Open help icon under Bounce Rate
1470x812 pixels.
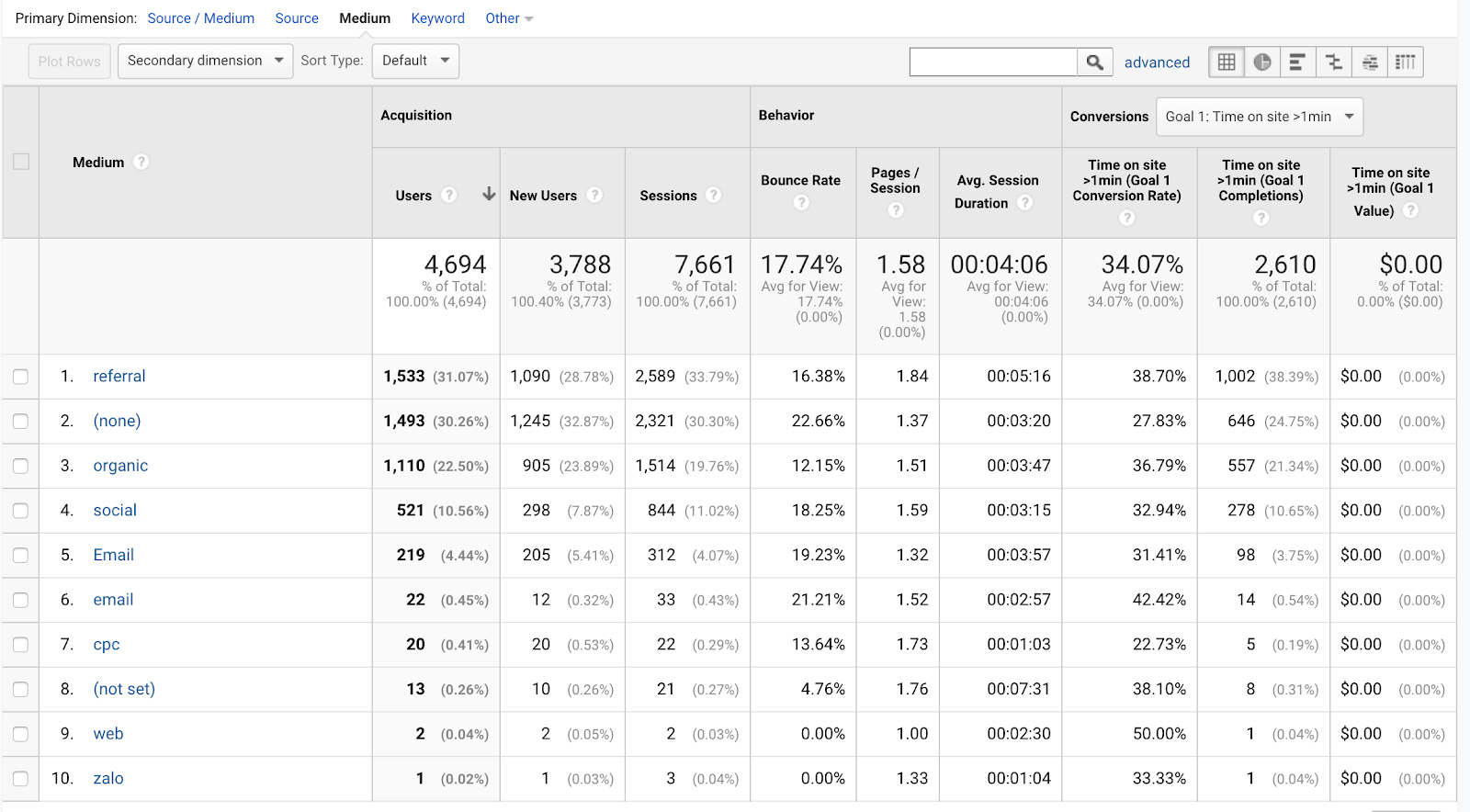pos(801,202)
